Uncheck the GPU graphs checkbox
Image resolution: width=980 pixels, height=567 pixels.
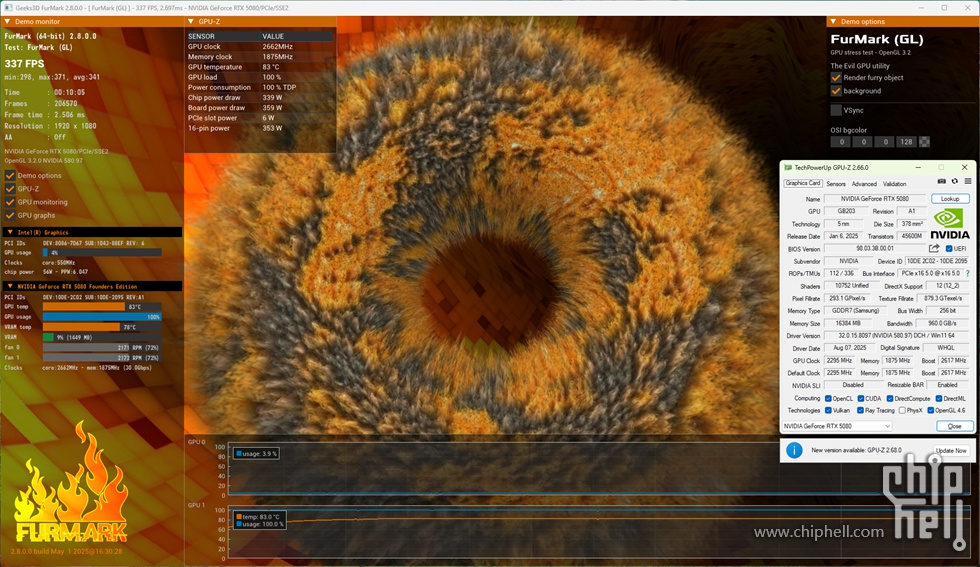coord(10,215)
